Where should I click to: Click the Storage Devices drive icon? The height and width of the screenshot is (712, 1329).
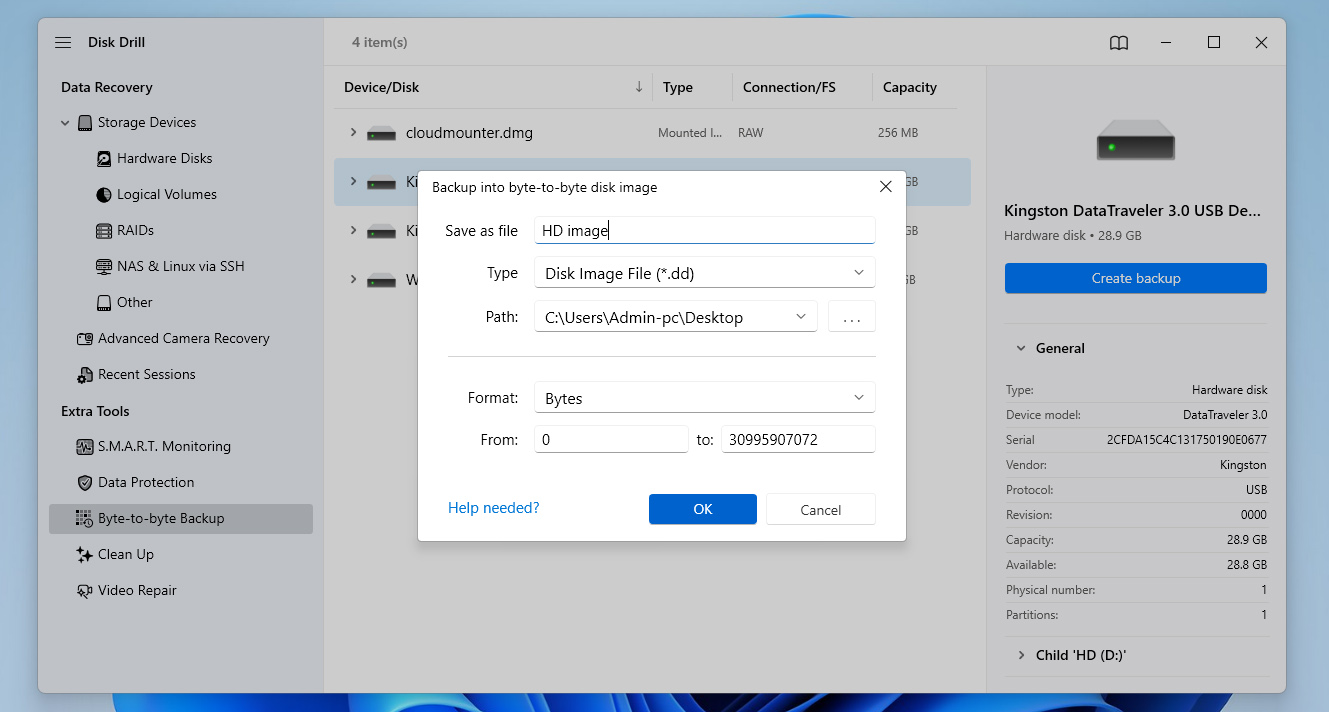[x=85, y=123]
